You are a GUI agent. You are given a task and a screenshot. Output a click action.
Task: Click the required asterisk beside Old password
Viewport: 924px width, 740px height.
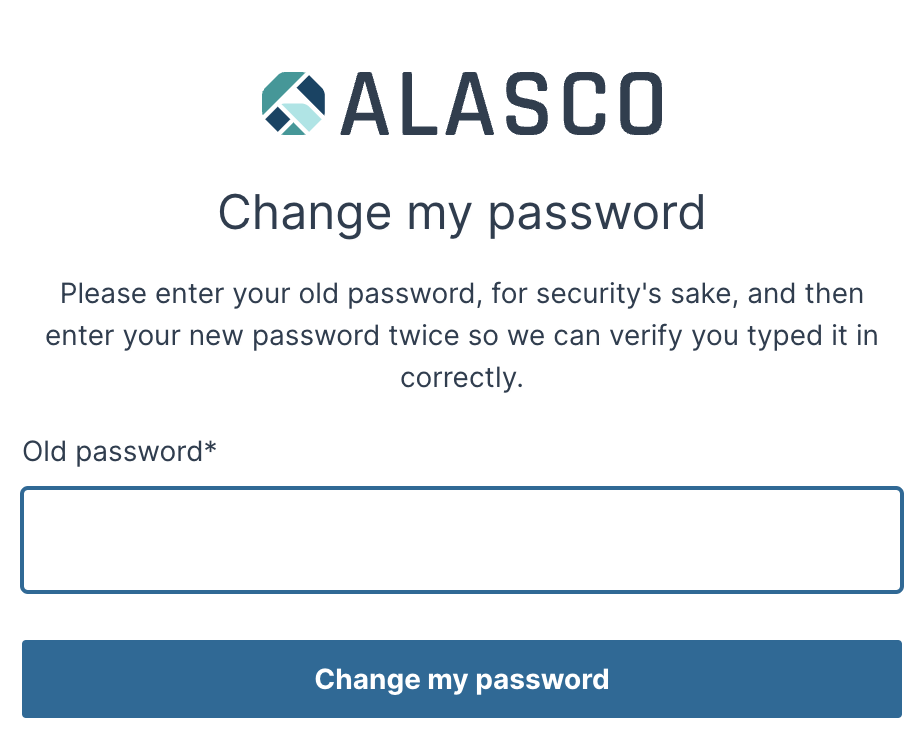210,449
